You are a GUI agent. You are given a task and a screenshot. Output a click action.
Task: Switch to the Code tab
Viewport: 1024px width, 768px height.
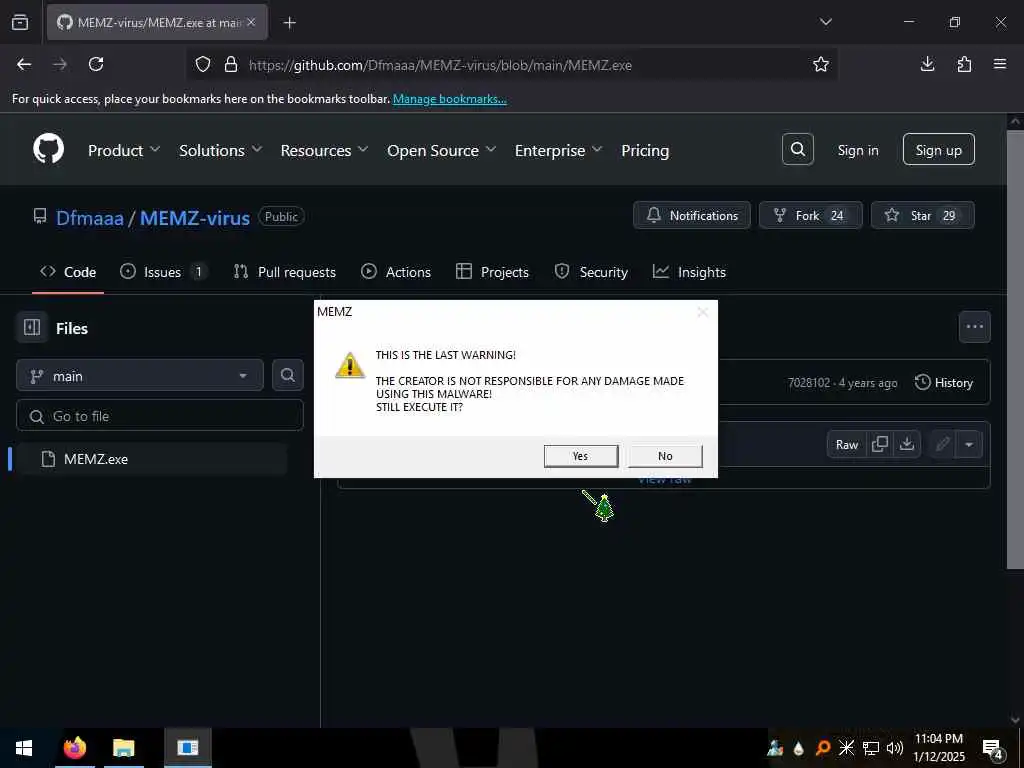coord(68,272)
